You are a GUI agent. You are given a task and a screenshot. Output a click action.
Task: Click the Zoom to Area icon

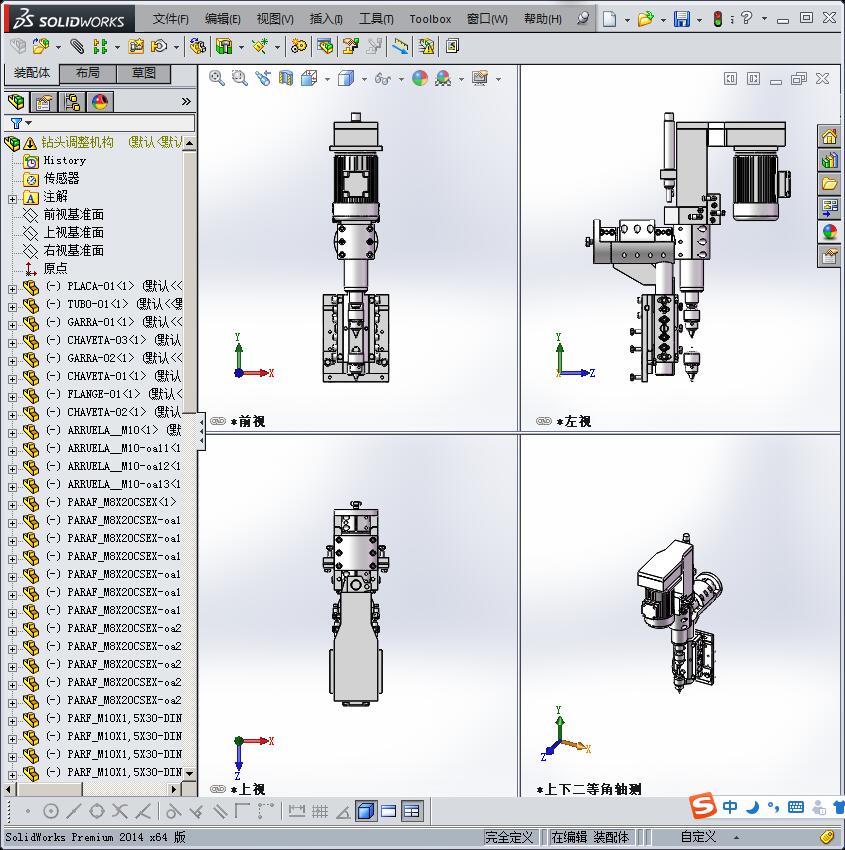[240, 79]
